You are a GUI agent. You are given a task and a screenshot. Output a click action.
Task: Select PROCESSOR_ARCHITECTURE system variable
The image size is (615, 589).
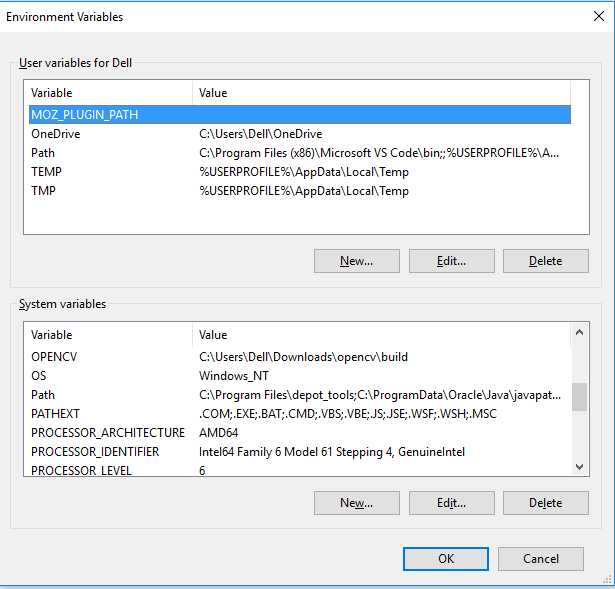pyautogui.click(x=300, y=433)
